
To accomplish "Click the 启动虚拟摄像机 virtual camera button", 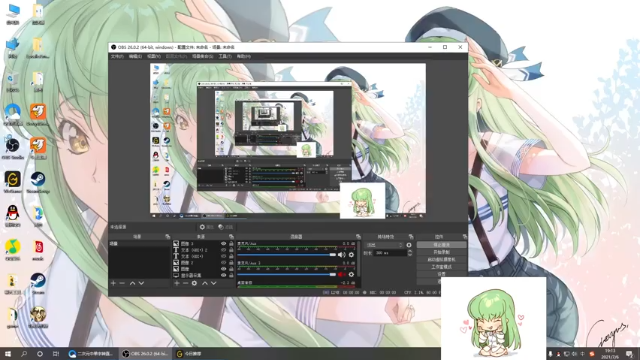I will point(441,259).
